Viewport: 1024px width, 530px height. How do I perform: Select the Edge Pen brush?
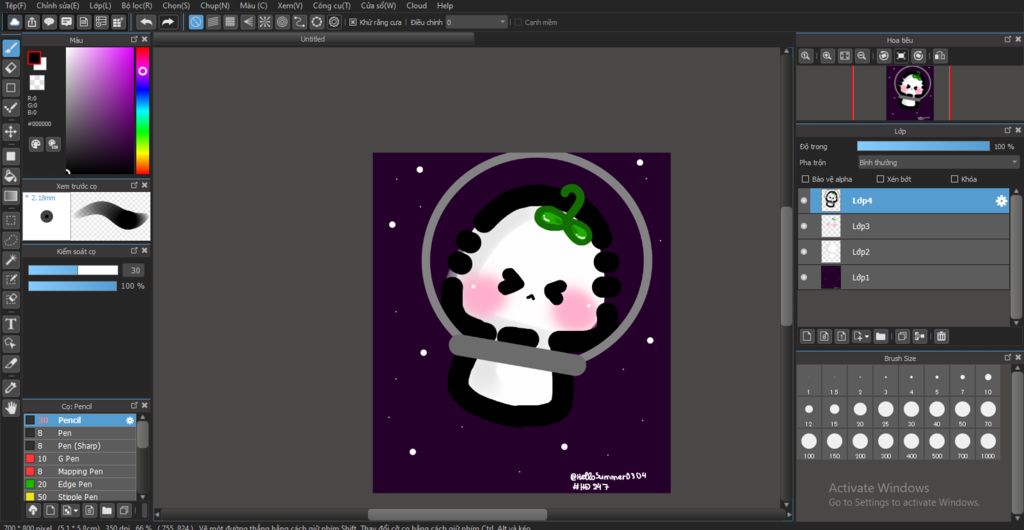80,484
